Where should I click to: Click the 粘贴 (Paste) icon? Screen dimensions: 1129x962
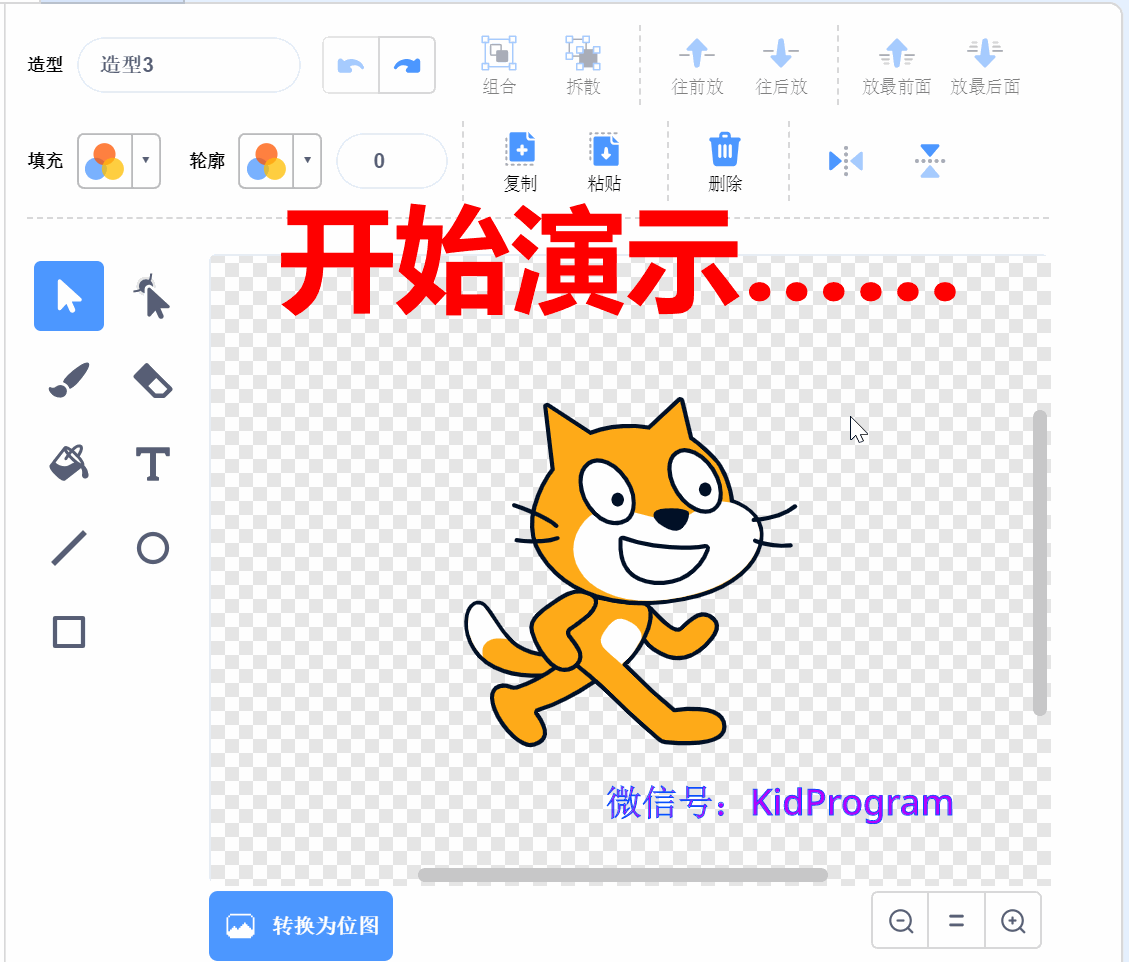coord(605,149)
